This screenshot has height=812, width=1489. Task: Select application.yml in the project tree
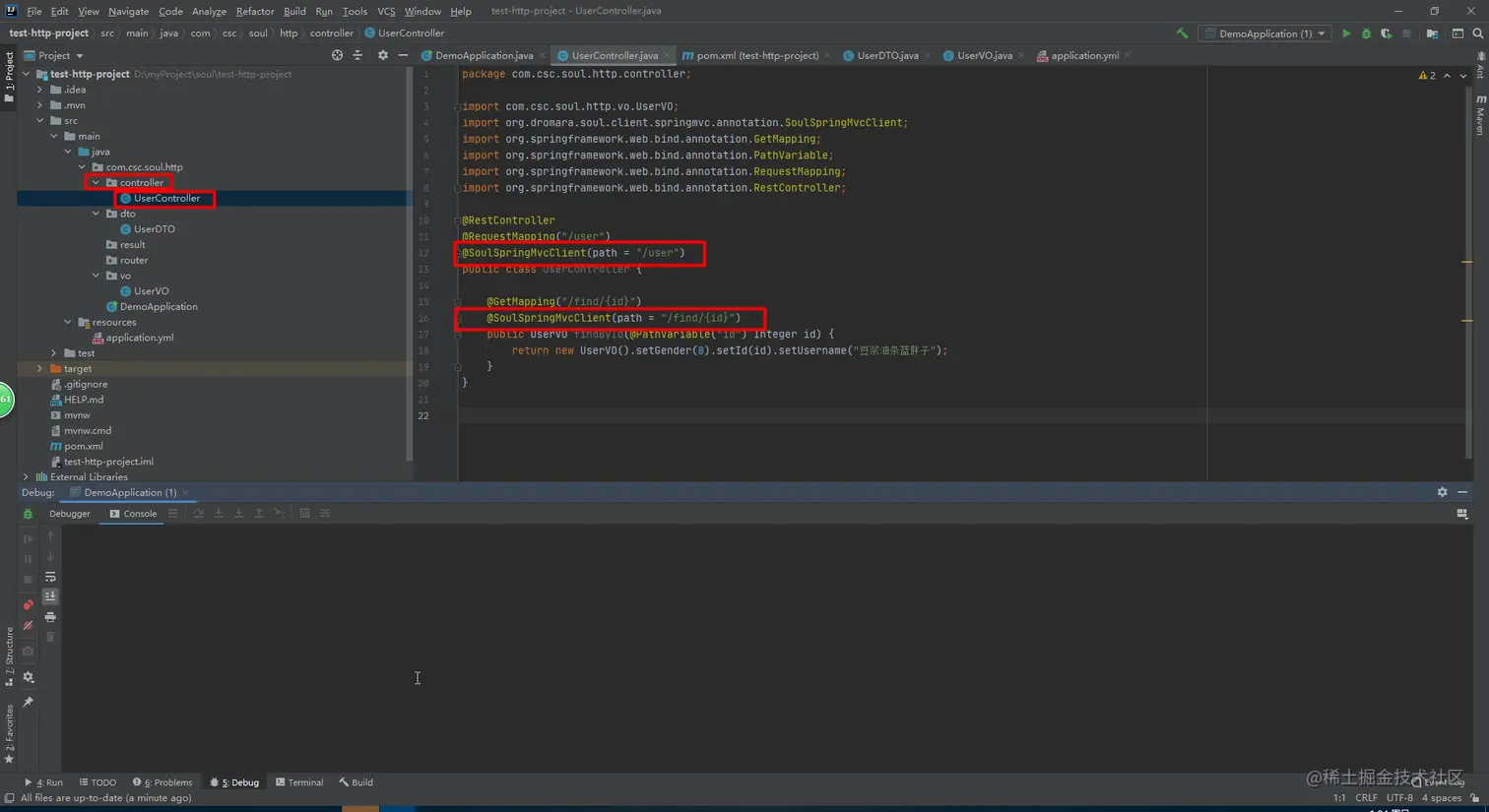click(139, 338)
